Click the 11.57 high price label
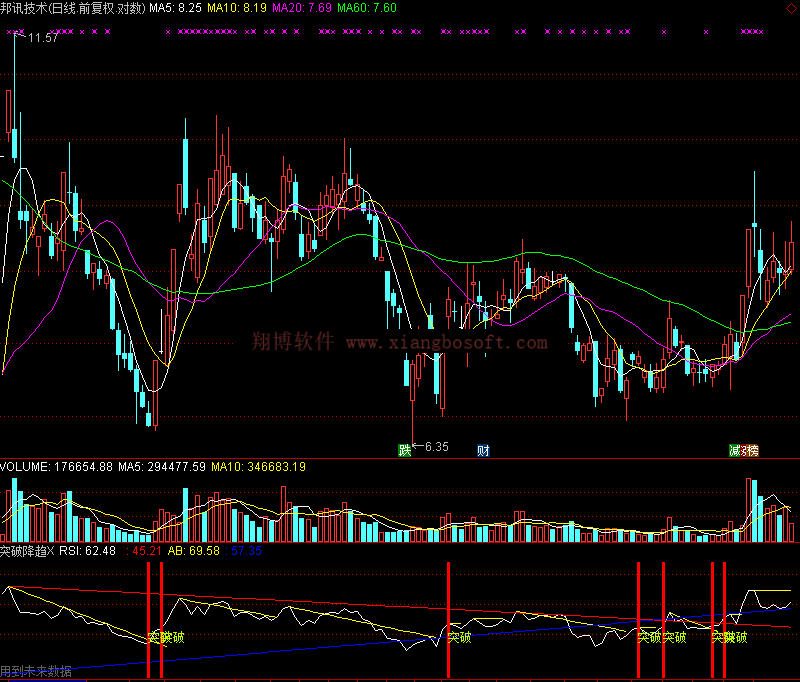Viewport: 800px width, 682px height. click(43, 38)
